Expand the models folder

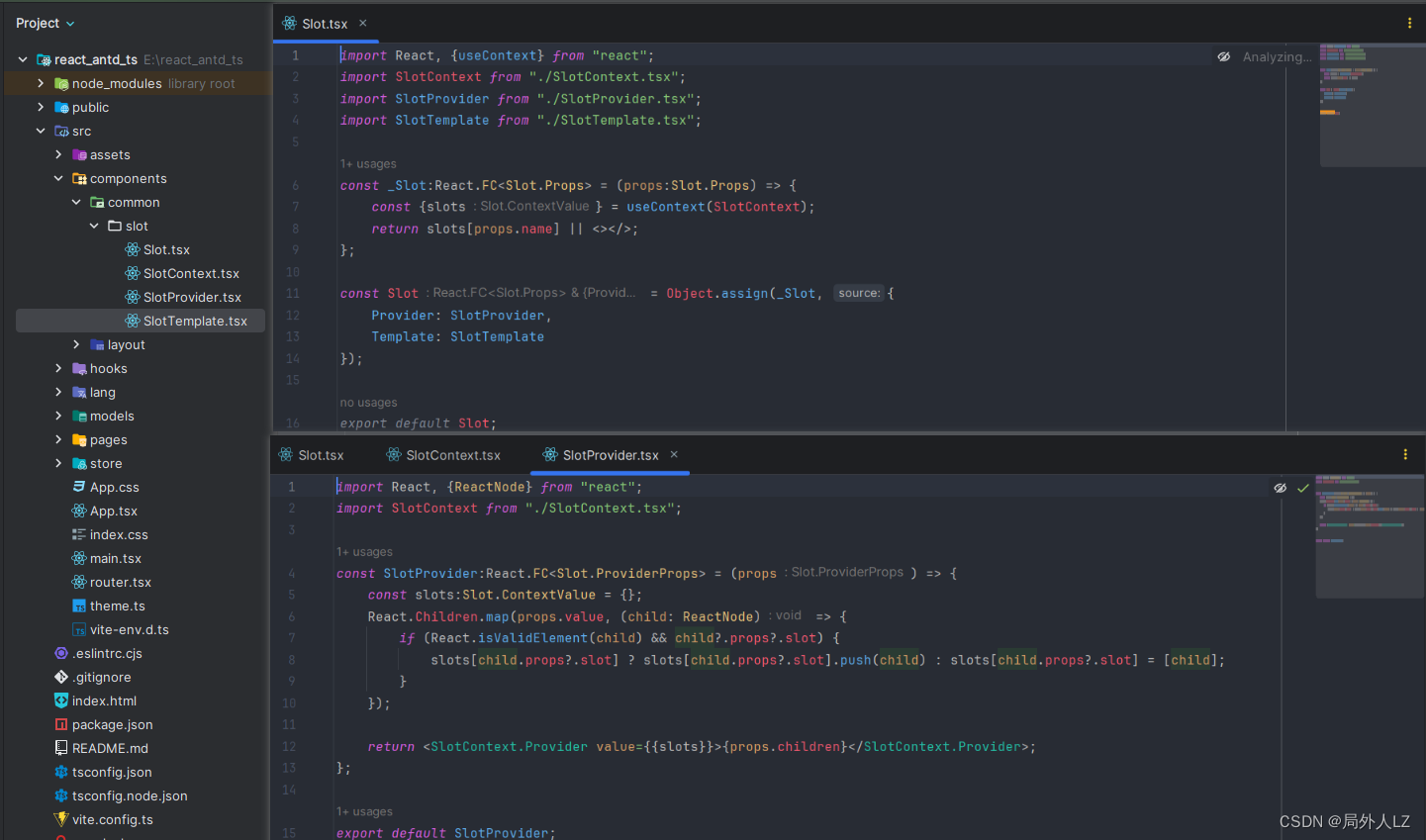(x=58, y=416)
